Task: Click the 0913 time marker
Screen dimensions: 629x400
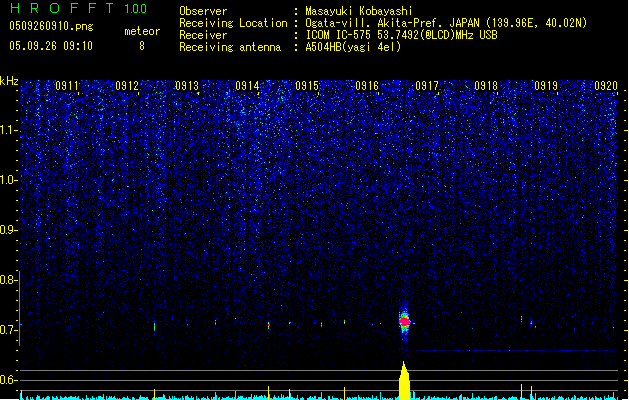Action: [x=187, y=86]
